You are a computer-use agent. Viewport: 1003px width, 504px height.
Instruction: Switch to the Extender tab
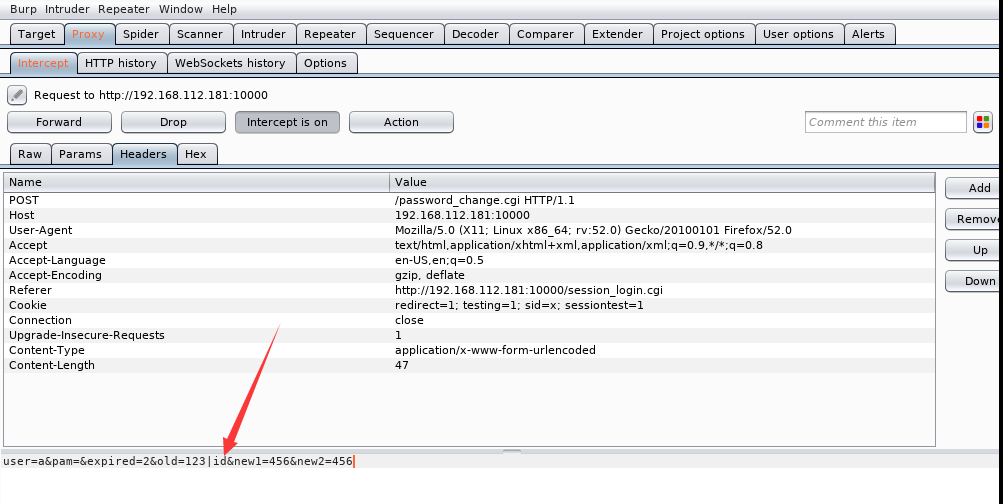click(x=617, y=34)
